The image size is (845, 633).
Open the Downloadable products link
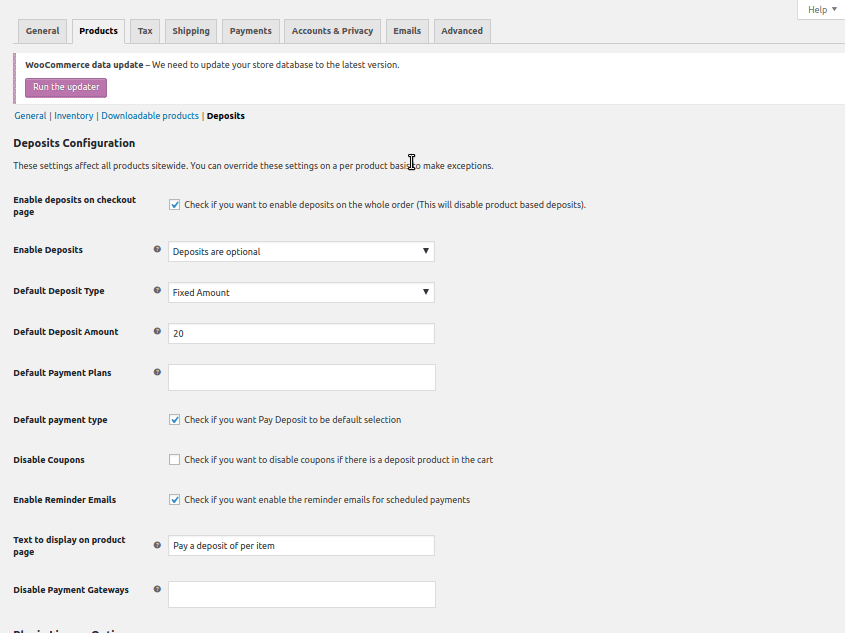pos(150,116)
